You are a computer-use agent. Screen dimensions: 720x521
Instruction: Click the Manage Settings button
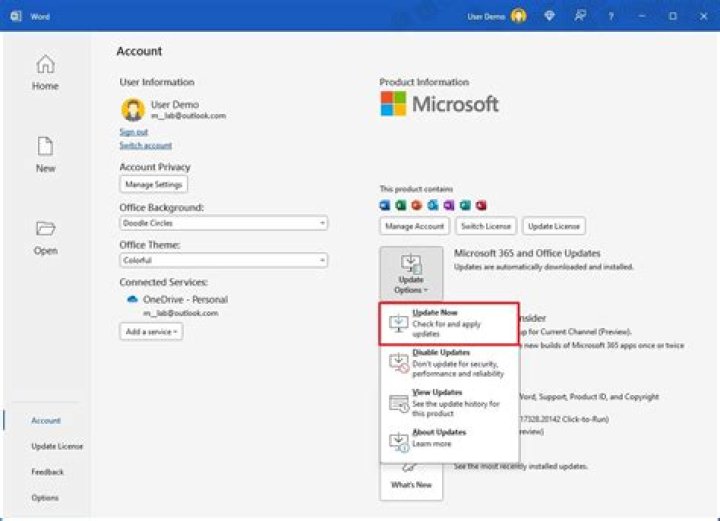coord(153,185)
